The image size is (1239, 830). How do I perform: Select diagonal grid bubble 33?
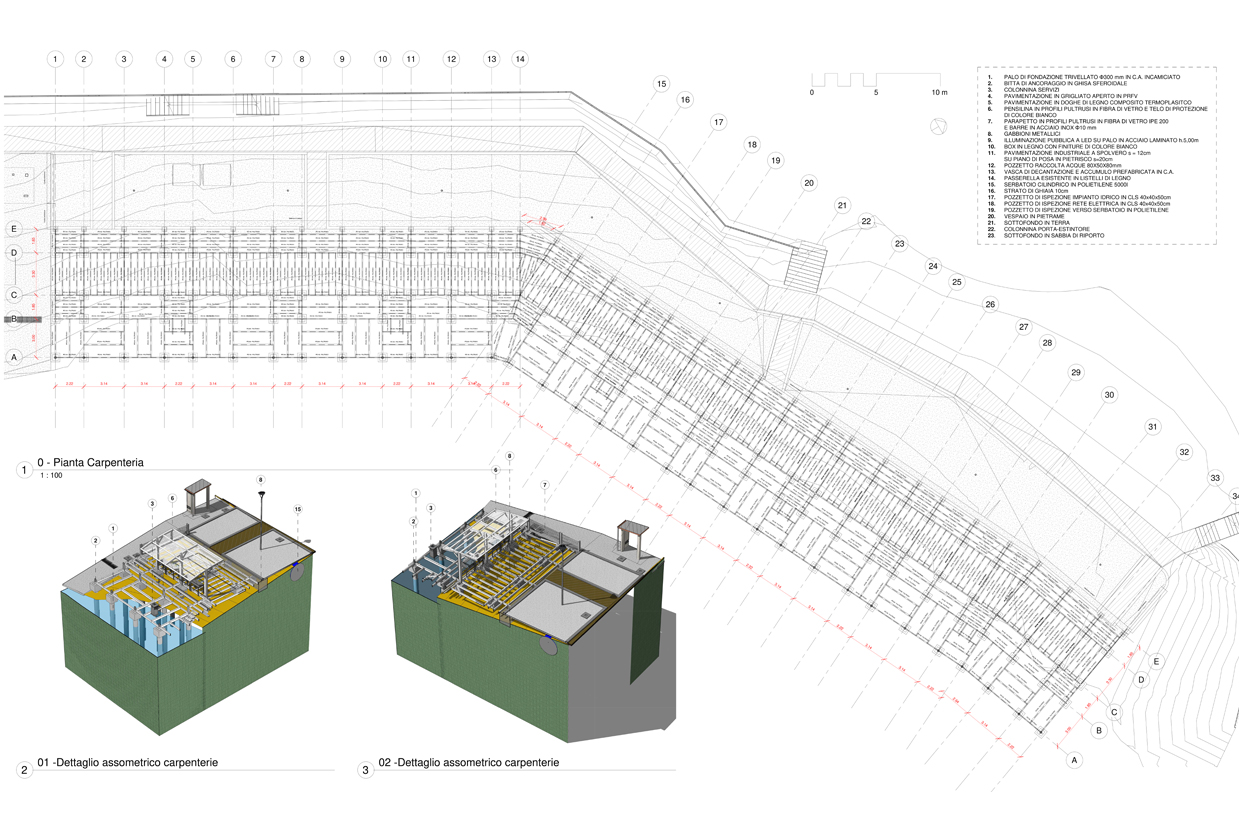(x=1215, y=477)
